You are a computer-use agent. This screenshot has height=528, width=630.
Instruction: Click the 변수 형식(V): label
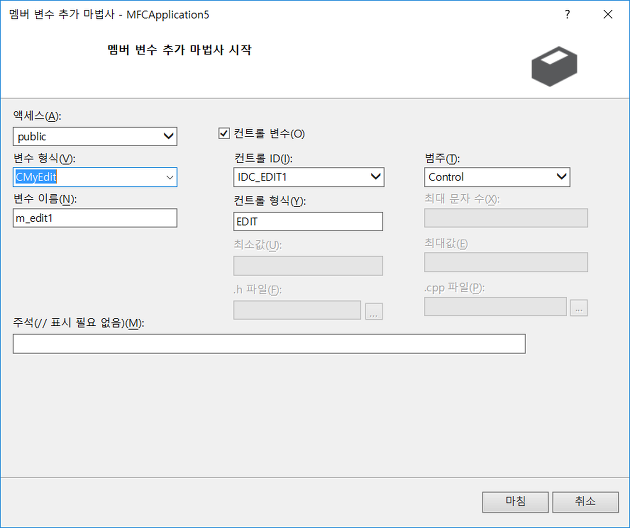point(44,158)
